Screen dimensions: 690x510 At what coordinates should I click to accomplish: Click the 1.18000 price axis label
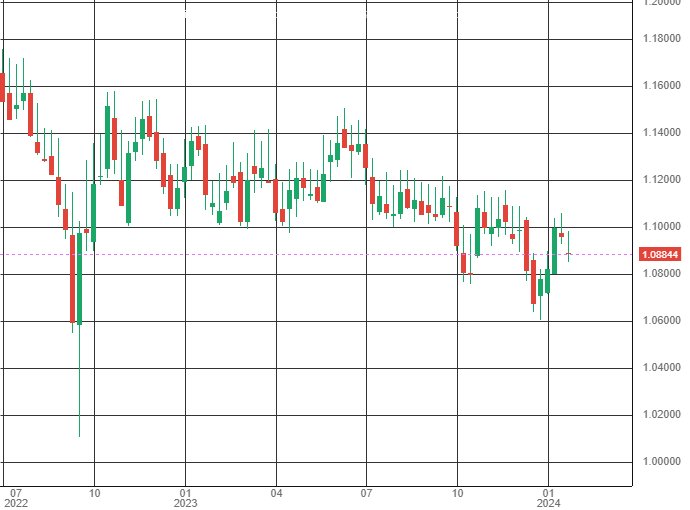pyautogui.click(x=661, y=38)
